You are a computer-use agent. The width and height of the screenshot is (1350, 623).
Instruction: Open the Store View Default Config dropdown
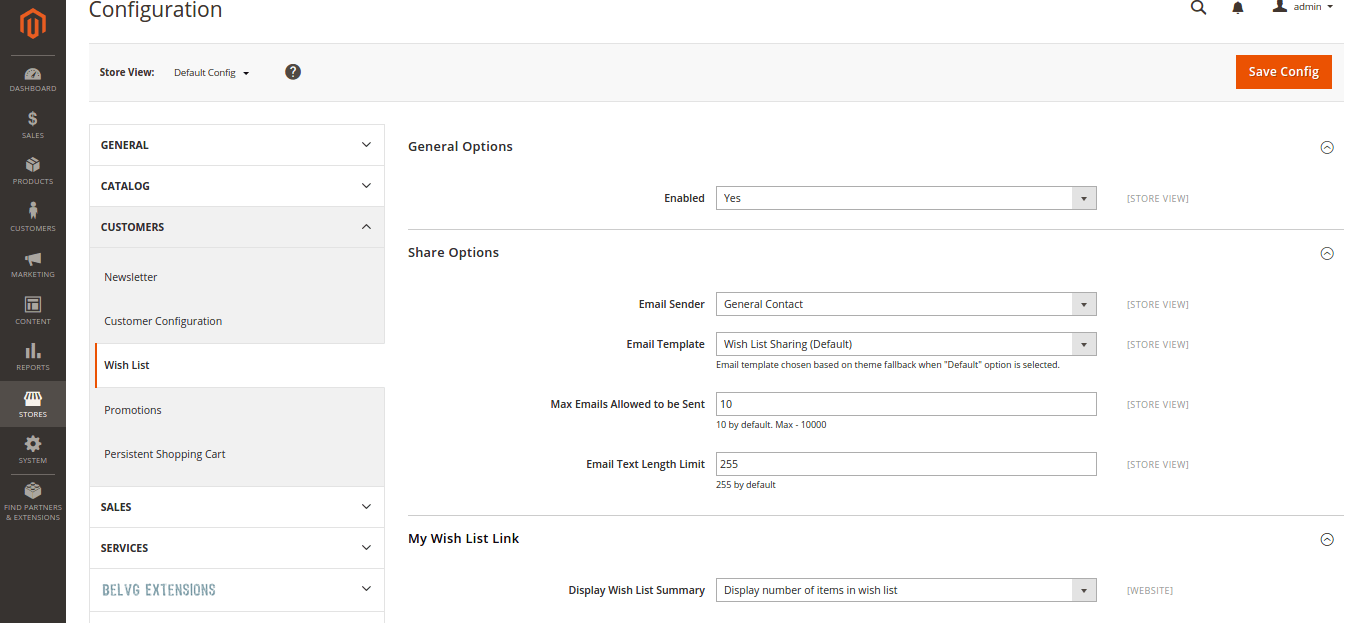coord(211,73)
